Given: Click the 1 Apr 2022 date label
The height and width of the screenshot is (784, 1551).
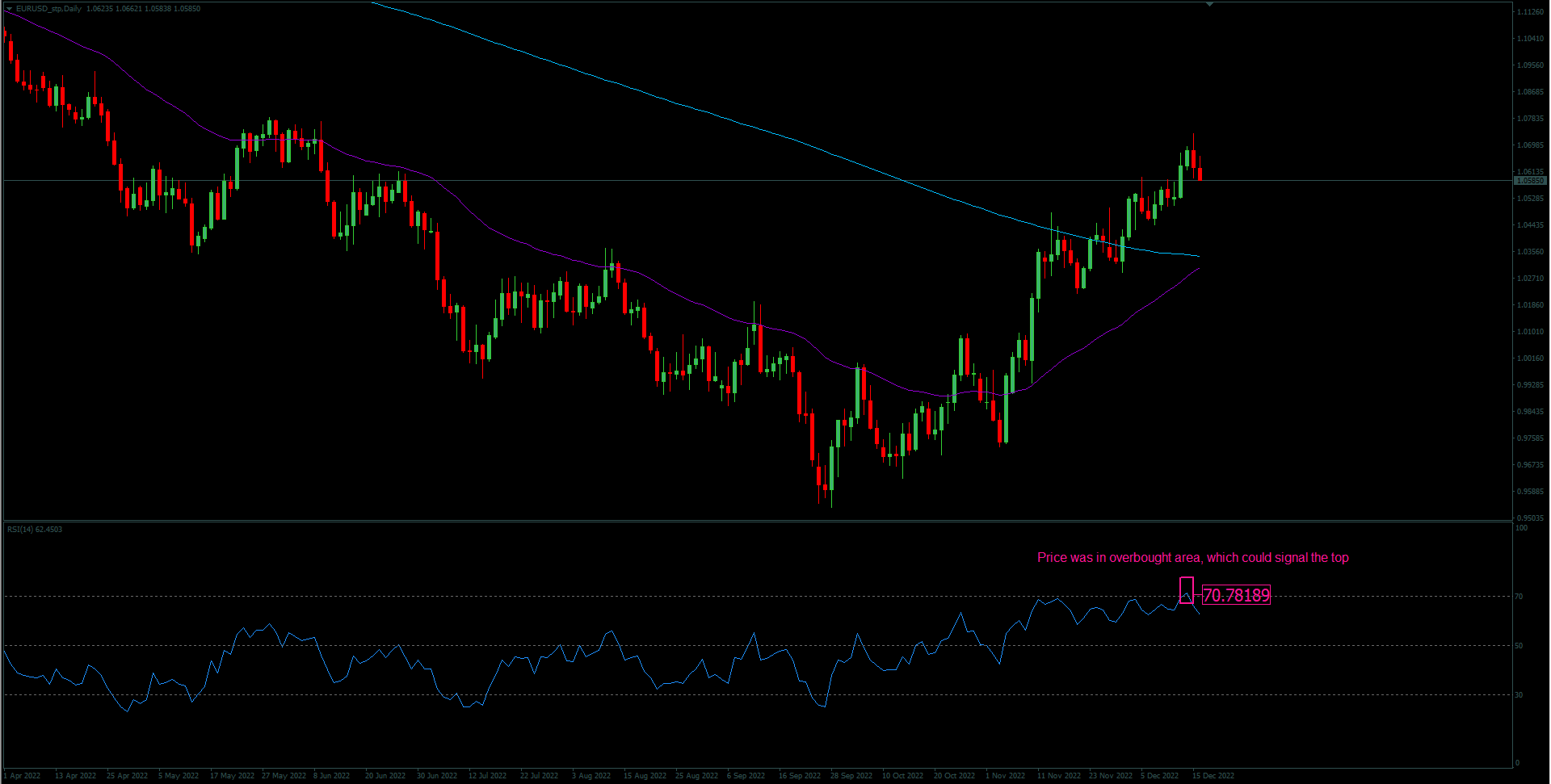Looking at the screenshot, I should (23, 776).
